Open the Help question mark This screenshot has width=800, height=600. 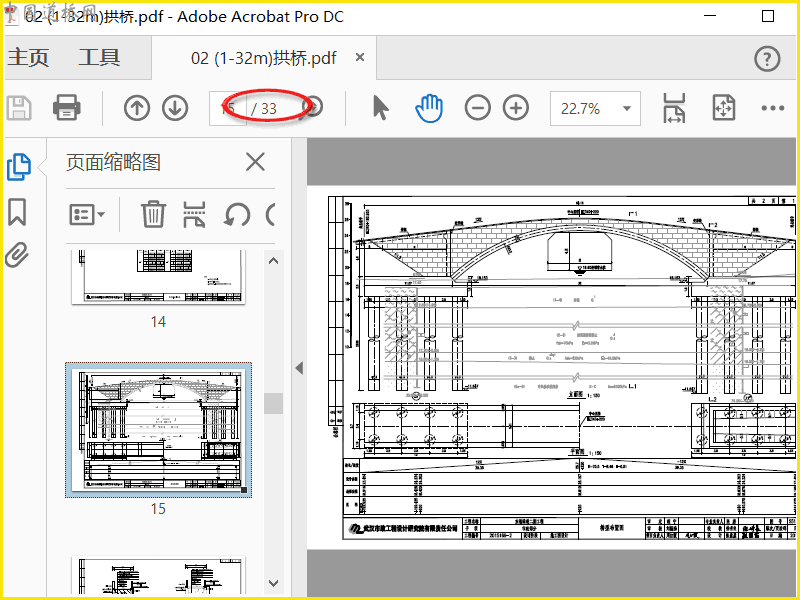[x=767, y=59]
